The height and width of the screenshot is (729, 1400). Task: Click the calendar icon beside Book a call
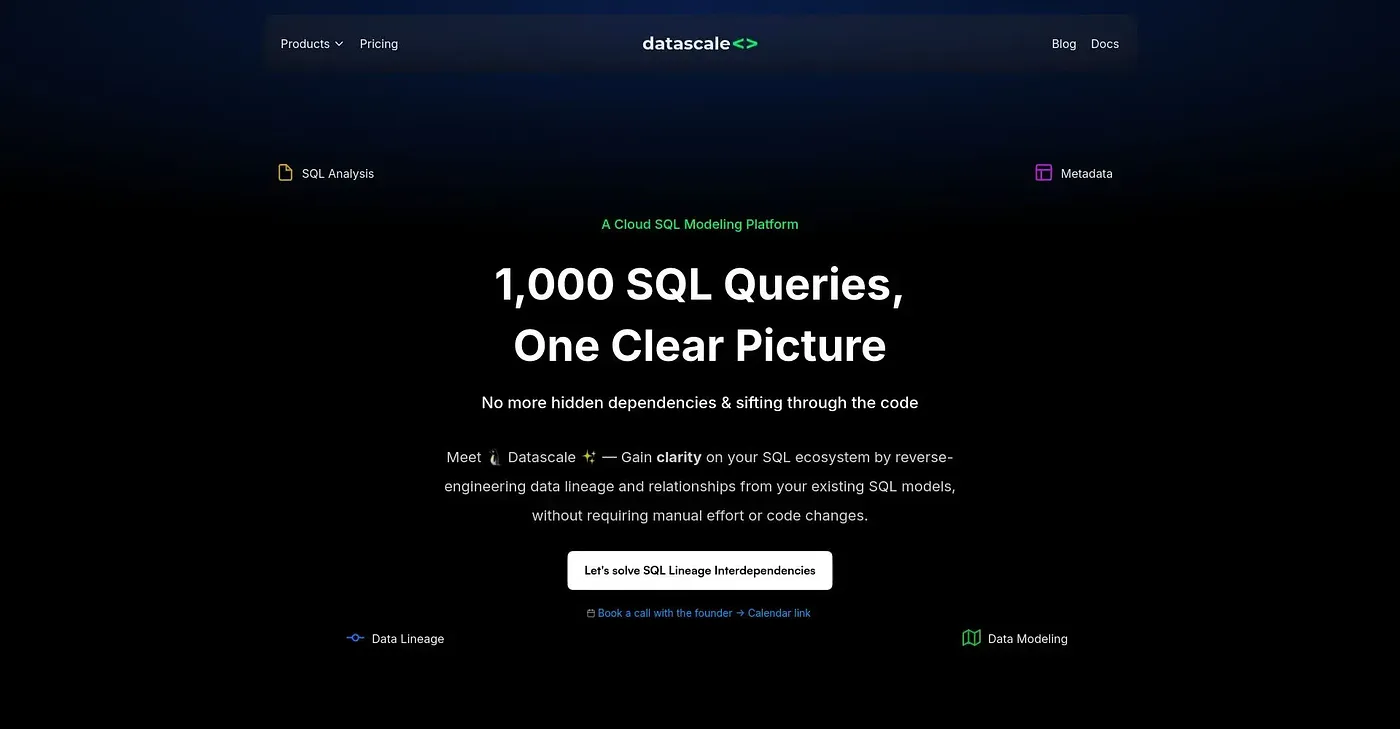(591, 614)
